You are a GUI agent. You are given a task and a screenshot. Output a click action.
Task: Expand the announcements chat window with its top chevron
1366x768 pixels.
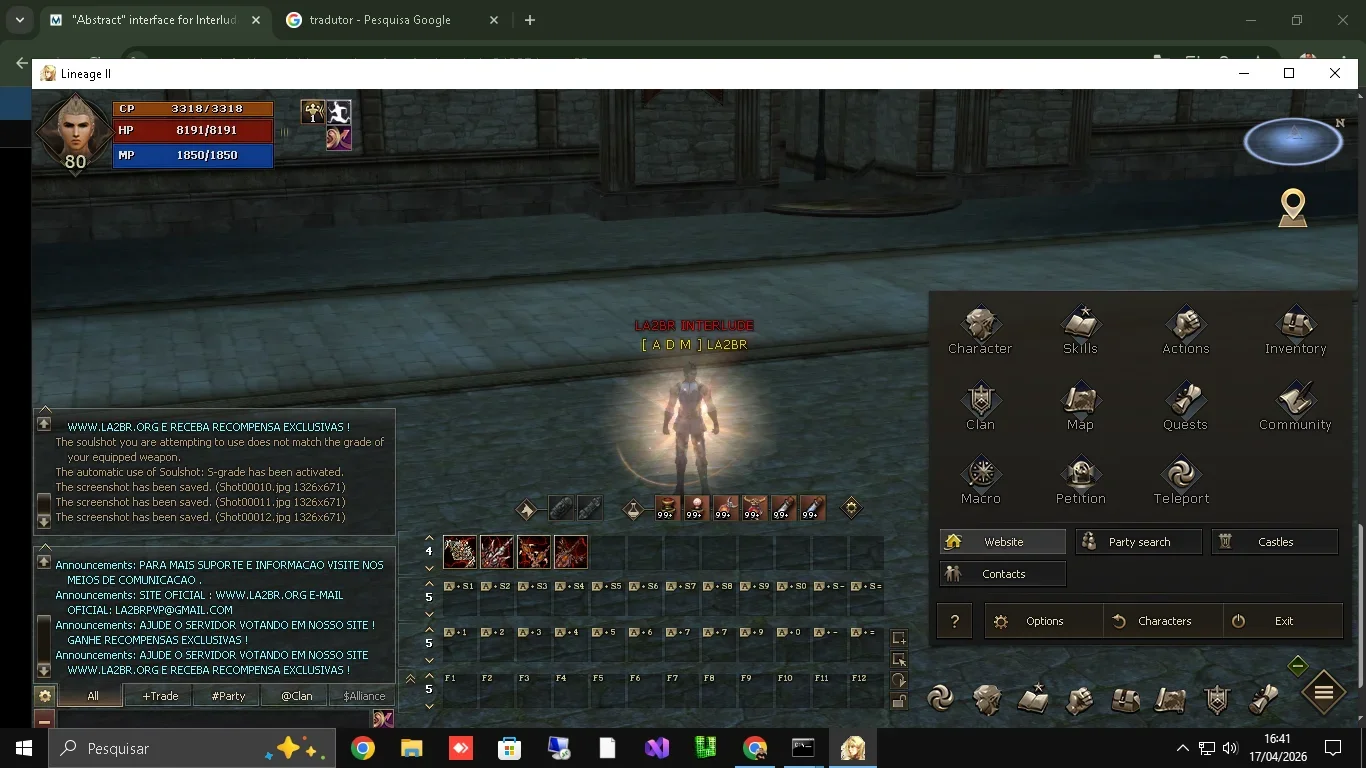[44, 547]
